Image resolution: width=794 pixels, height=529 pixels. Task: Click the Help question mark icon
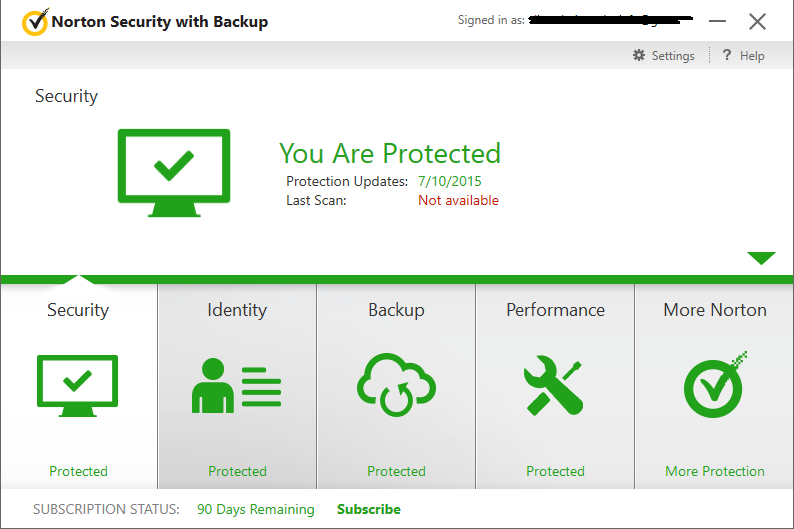(727, 55)
